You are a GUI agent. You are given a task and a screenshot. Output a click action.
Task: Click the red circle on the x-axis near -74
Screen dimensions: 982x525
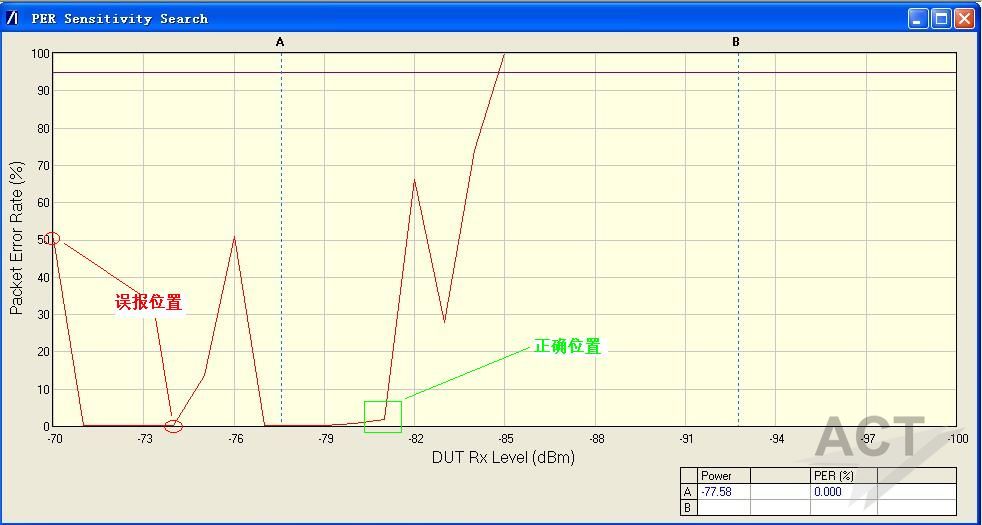(173, 427)
